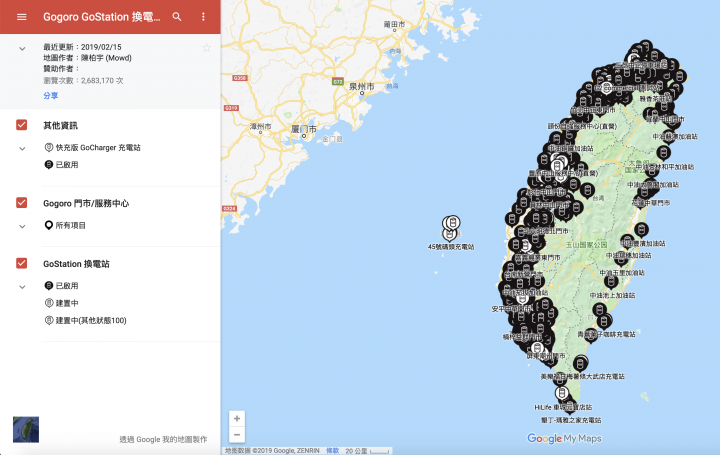Switch to satellite view thumbnail

tap(26, 429)
